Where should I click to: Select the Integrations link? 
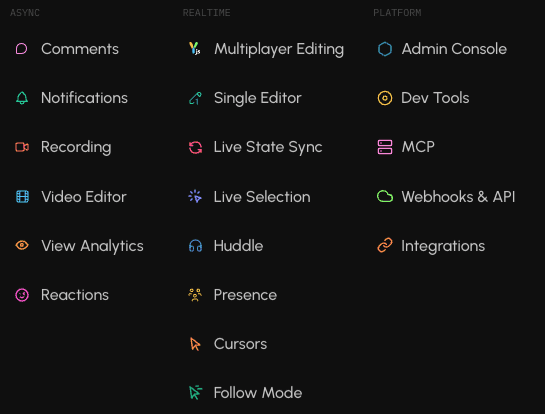(x=443, y=246)
